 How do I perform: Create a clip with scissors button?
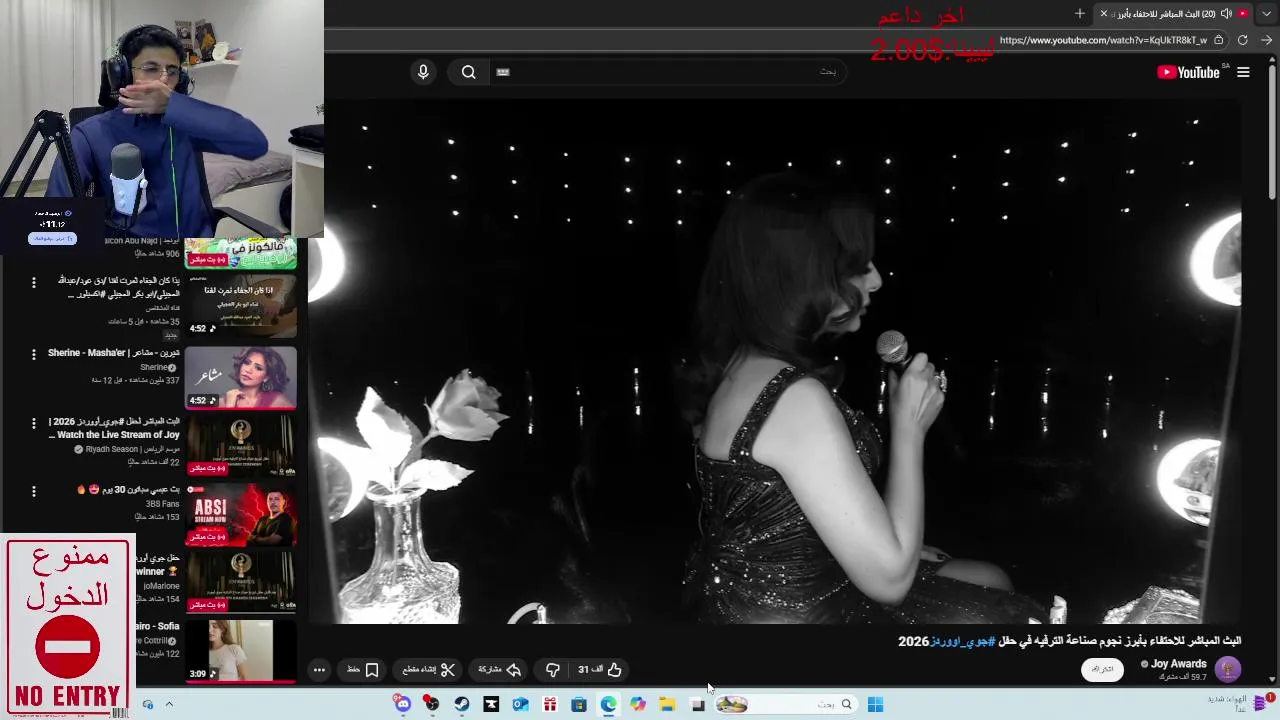coord(429,670)
